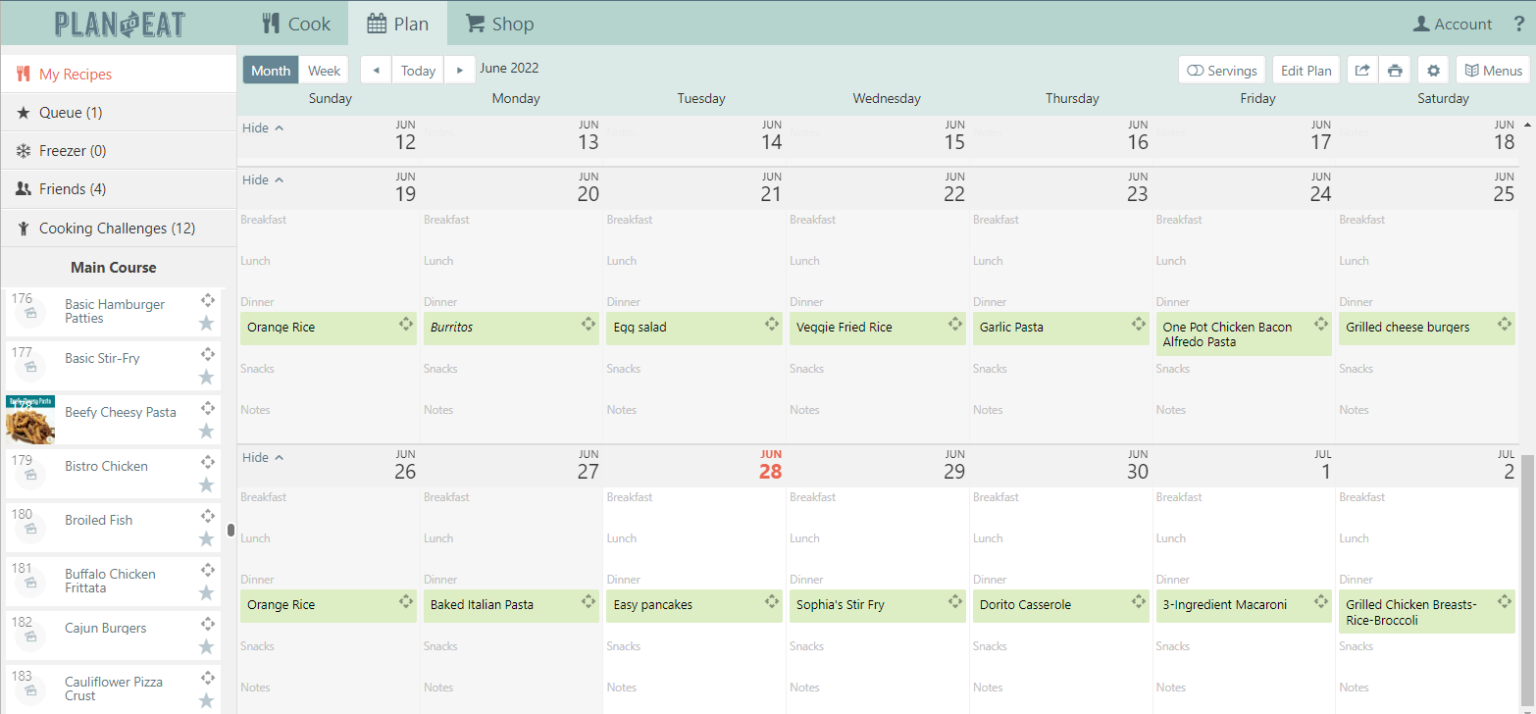Toggle the Servings display

[1222, 70]
